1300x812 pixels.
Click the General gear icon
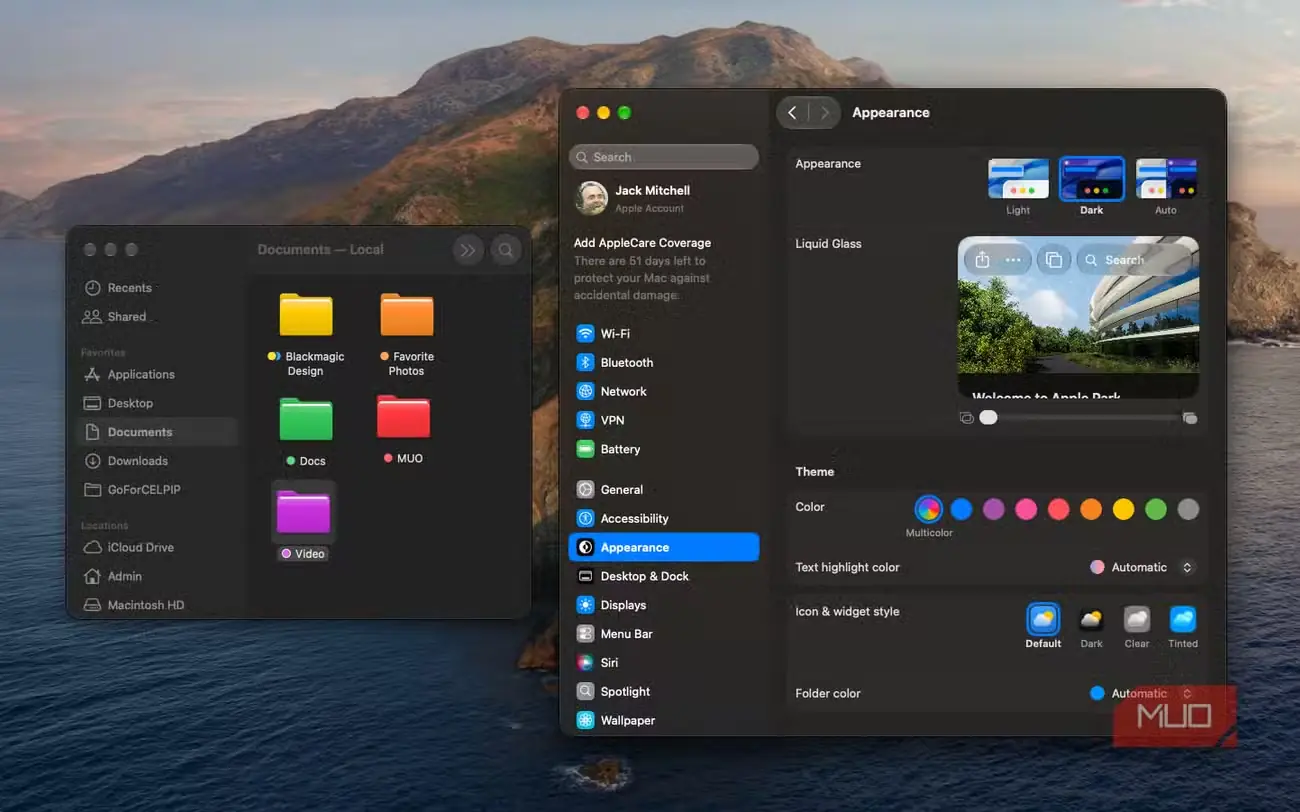point(585,490)
